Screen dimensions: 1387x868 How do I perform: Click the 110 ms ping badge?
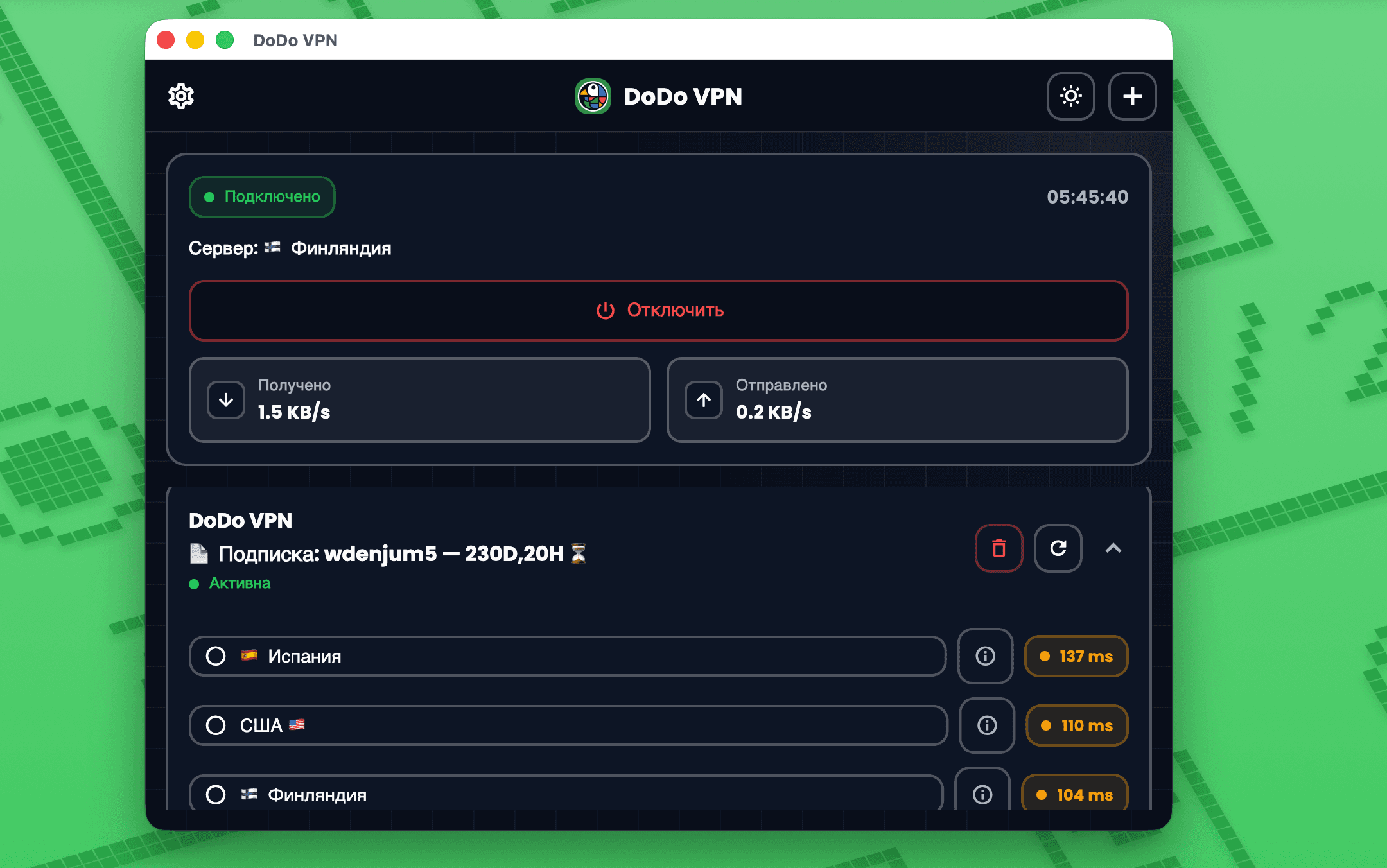click(x=1077, y=725)
